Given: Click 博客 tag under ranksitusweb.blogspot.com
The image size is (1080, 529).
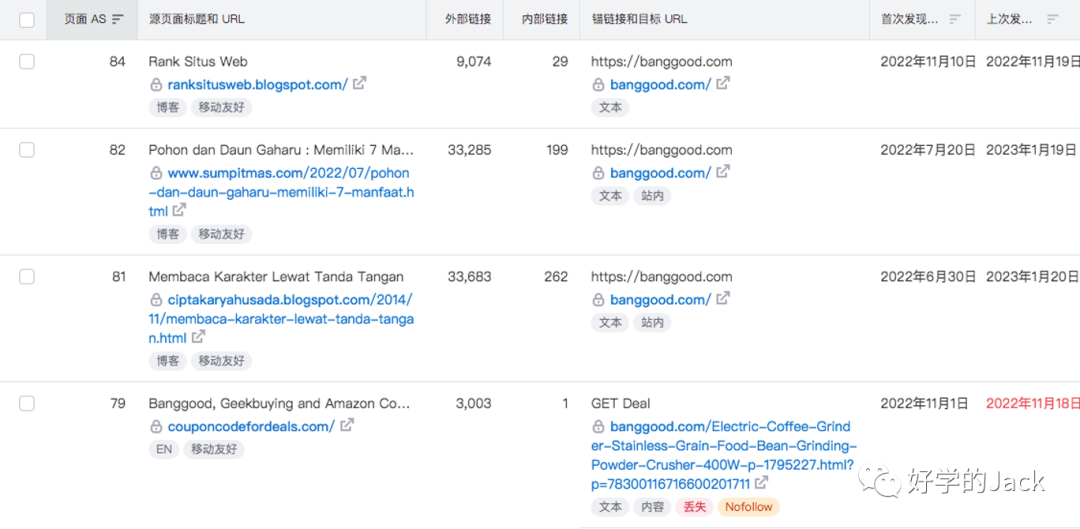Looking at the screenshot, I should pos(167,107).
